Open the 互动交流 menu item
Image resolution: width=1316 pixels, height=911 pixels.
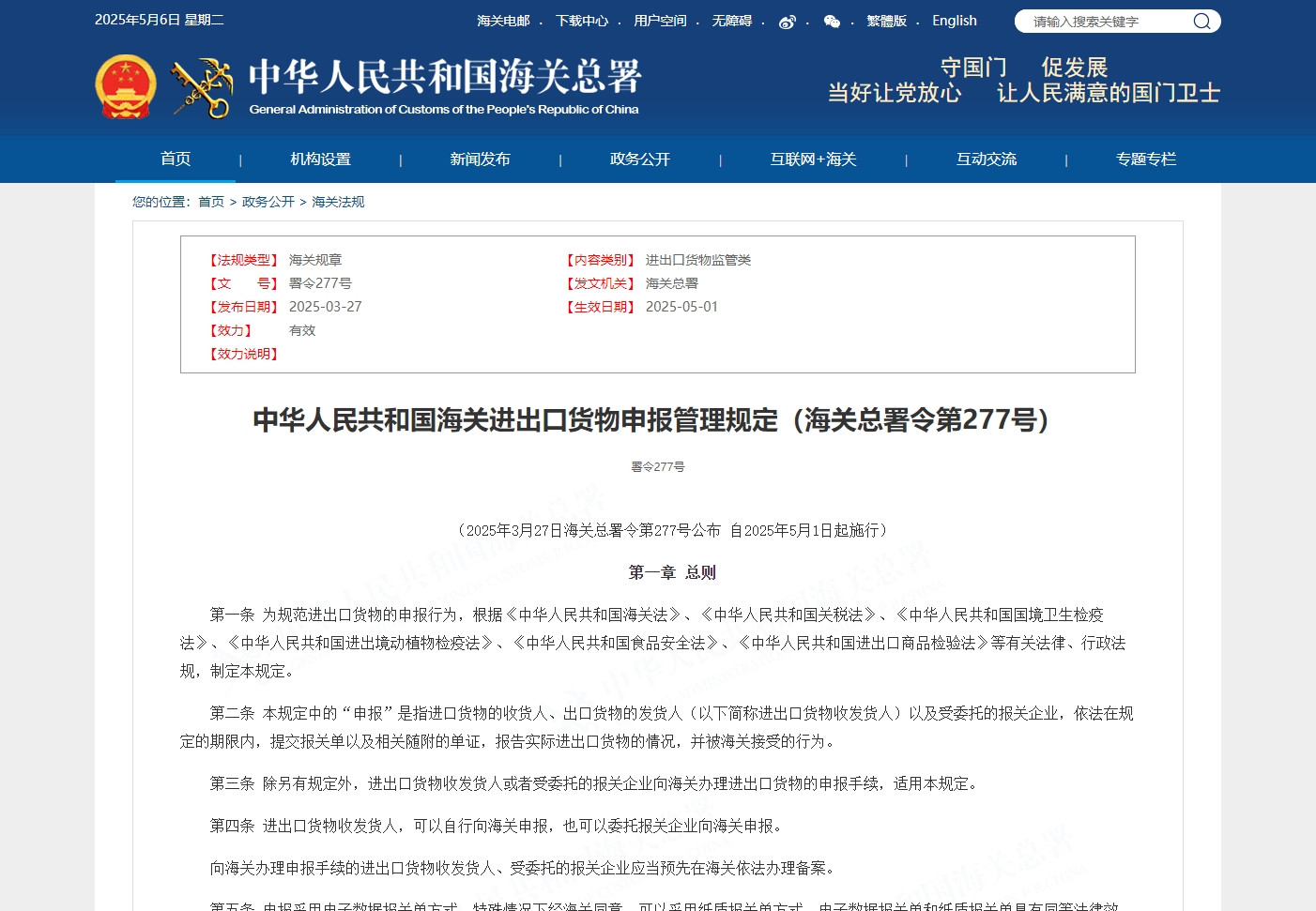(986, 159)
